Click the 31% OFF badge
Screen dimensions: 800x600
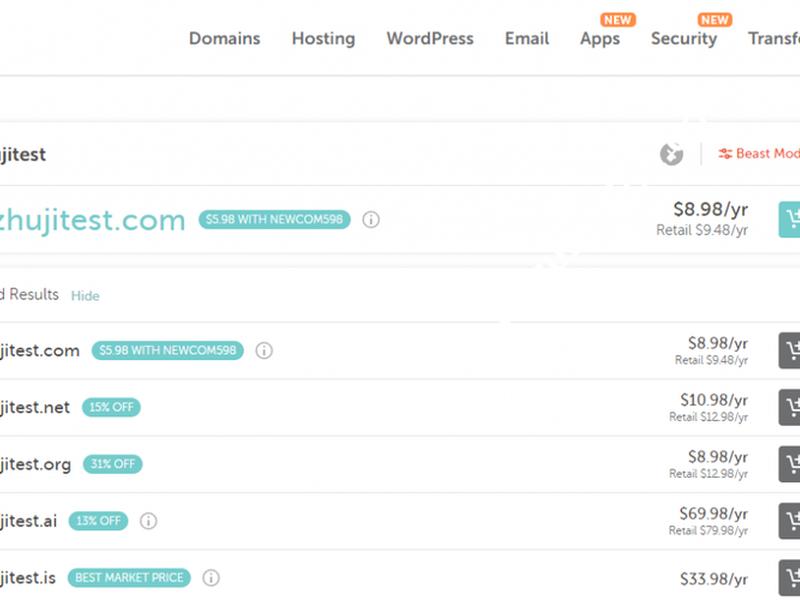(113, 464)
